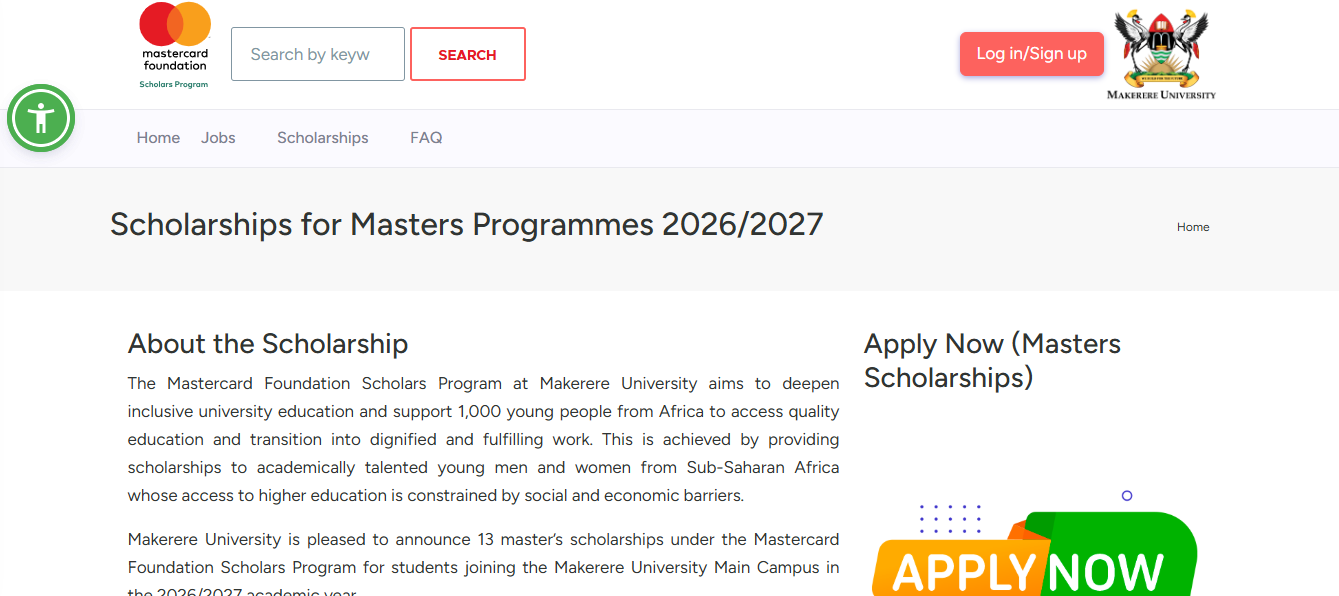Open the Scholarships menu item

click(322, 137)
